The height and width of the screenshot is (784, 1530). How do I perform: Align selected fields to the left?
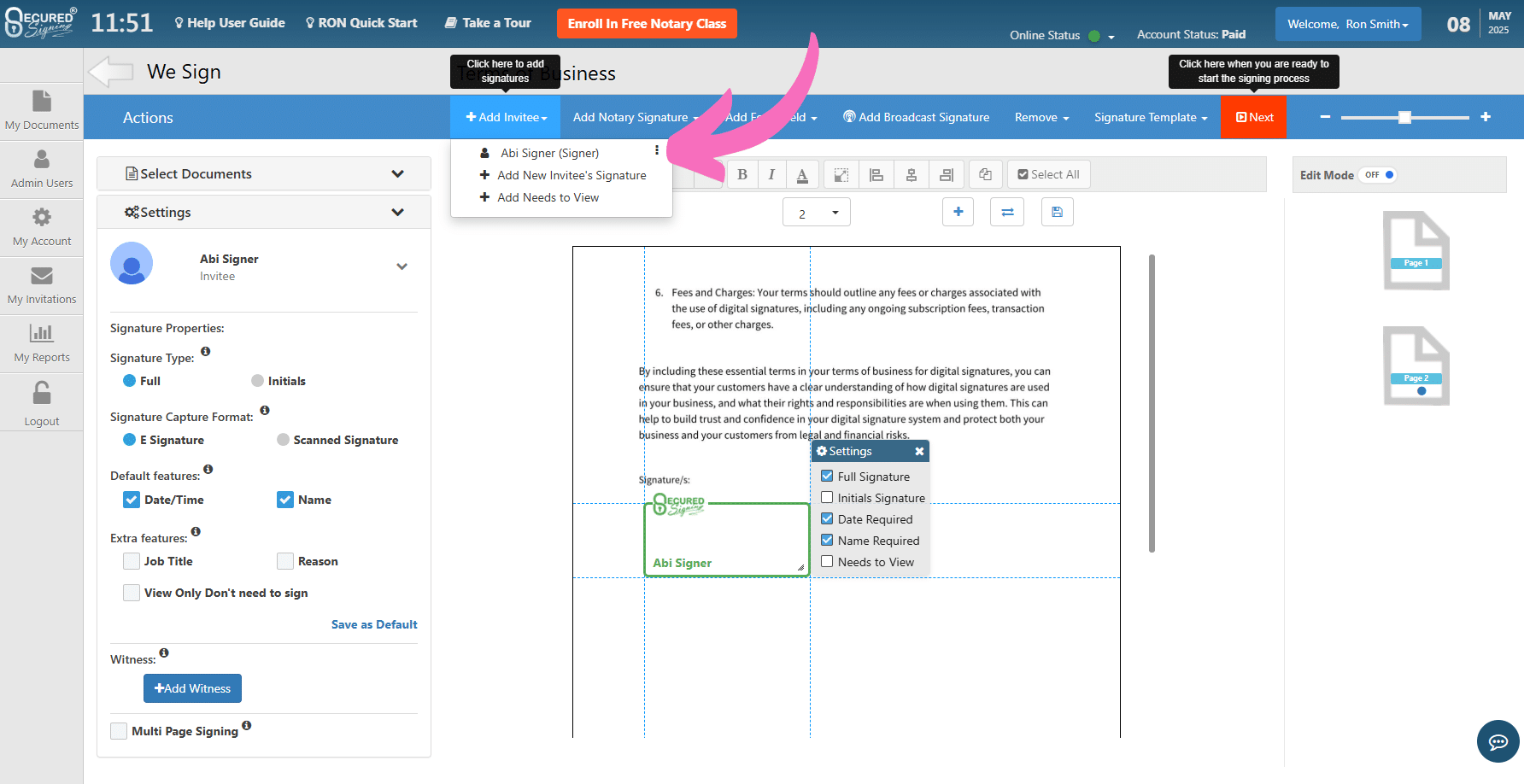[x=876, y=174]
